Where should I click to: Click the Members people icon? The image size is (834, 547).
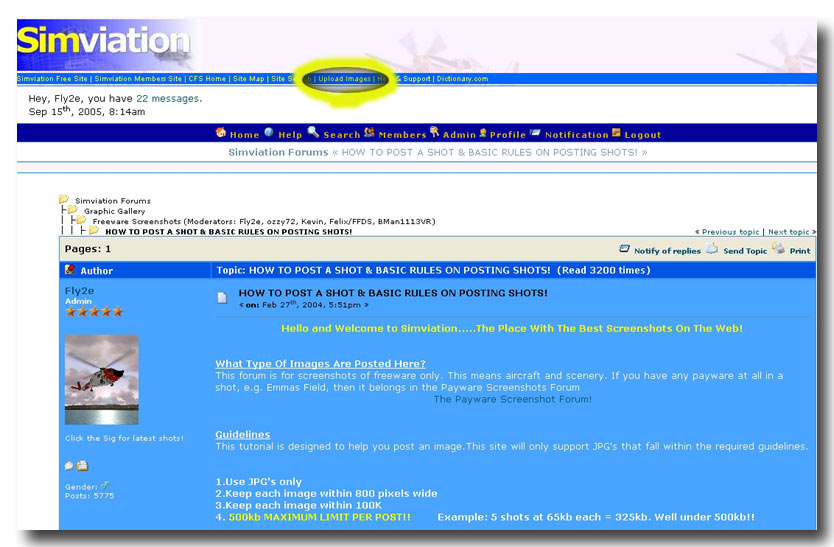[x=369, y=132]
